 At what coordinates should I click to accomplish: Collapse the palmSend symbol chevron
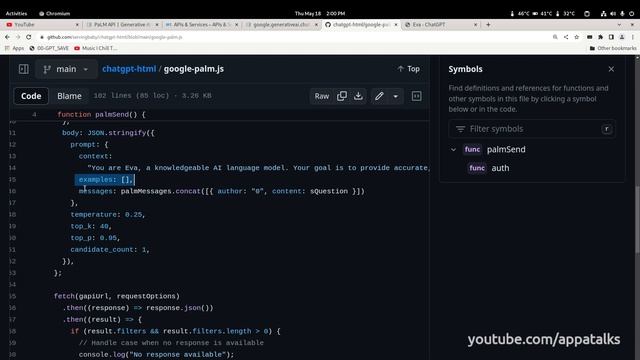click(453, 149)
